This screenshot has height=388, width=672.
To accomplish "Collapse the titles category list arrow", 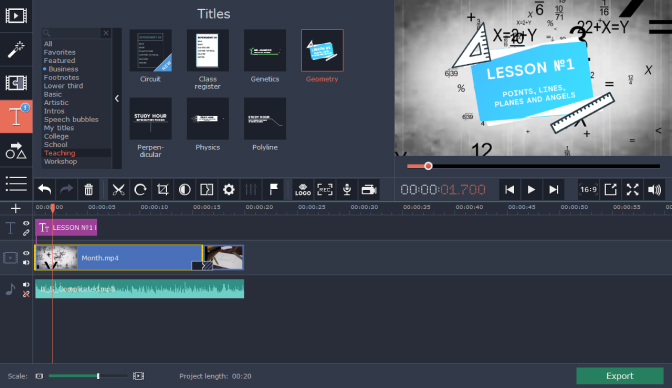I will click(x=117, y=99).
